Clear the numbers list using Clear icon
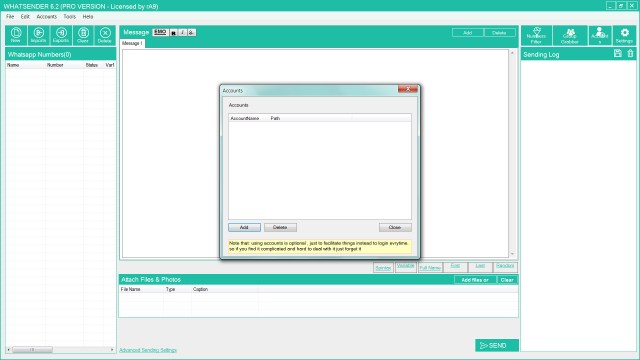The width and height of the screenshot is (640, 360). [83, 35]
